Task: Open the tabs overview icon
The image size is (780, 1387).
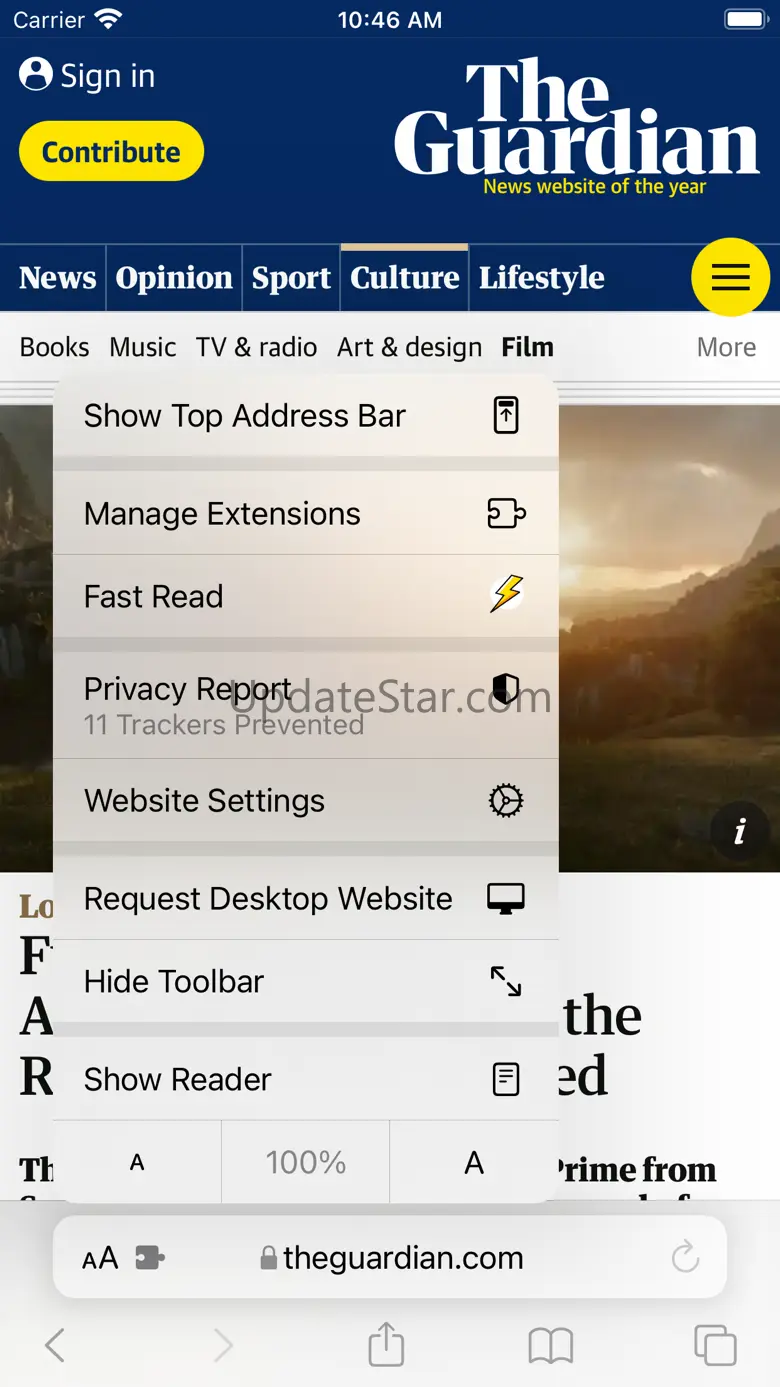Action: coord(715,1345)
